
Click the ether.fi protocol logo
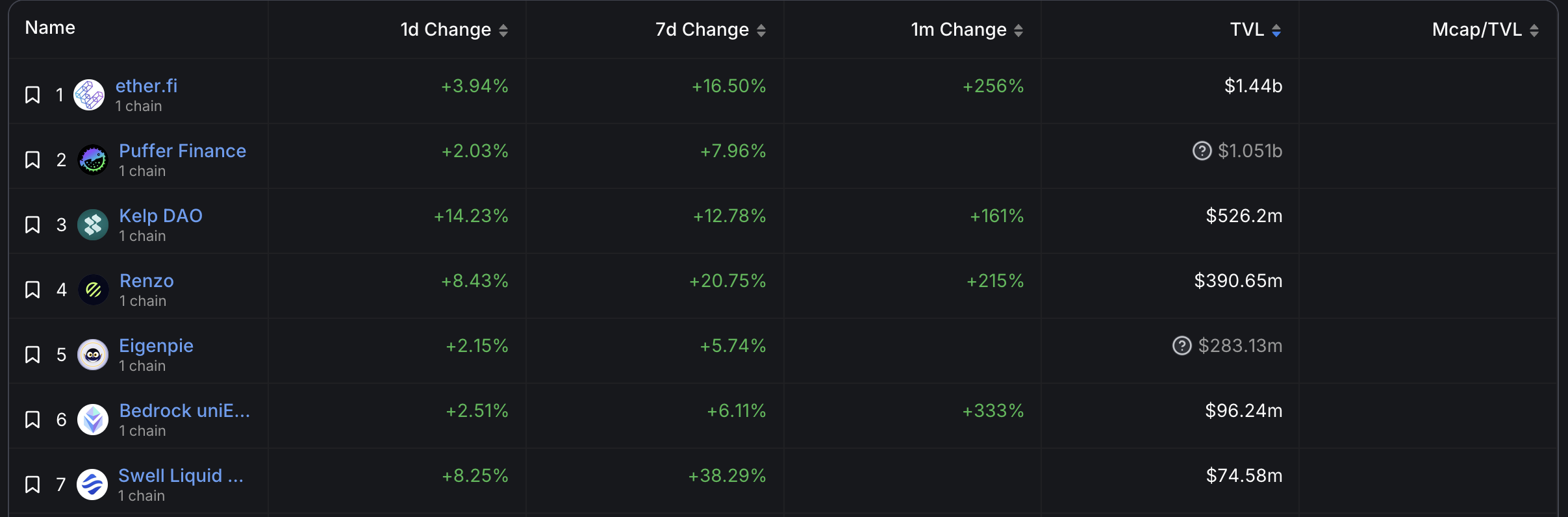[x=89, y=95]
